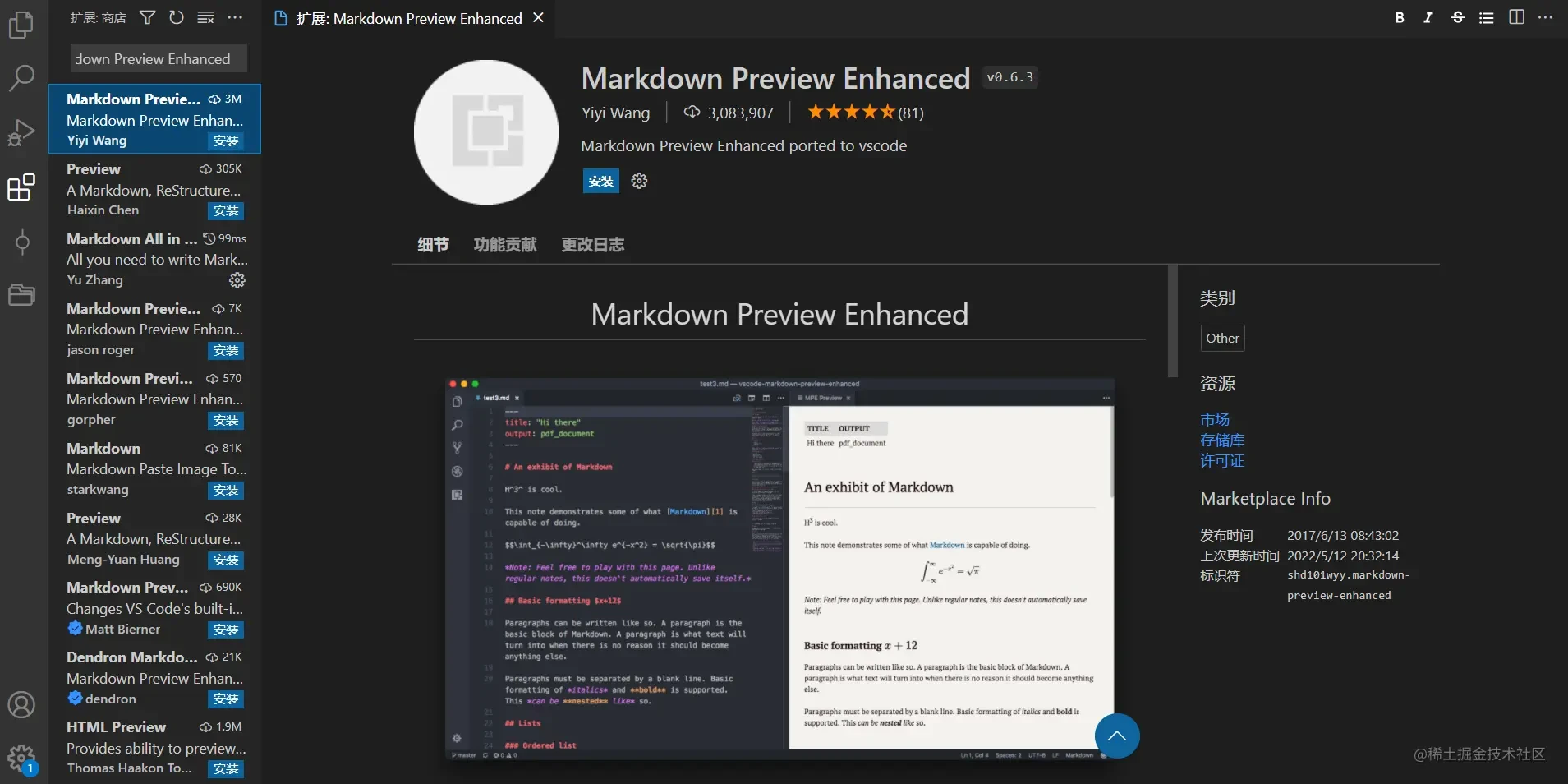Click the v0.6.3 version badge
Image resolution: width=1568 pixels, height=784 pixels.
pos(1009,77)
